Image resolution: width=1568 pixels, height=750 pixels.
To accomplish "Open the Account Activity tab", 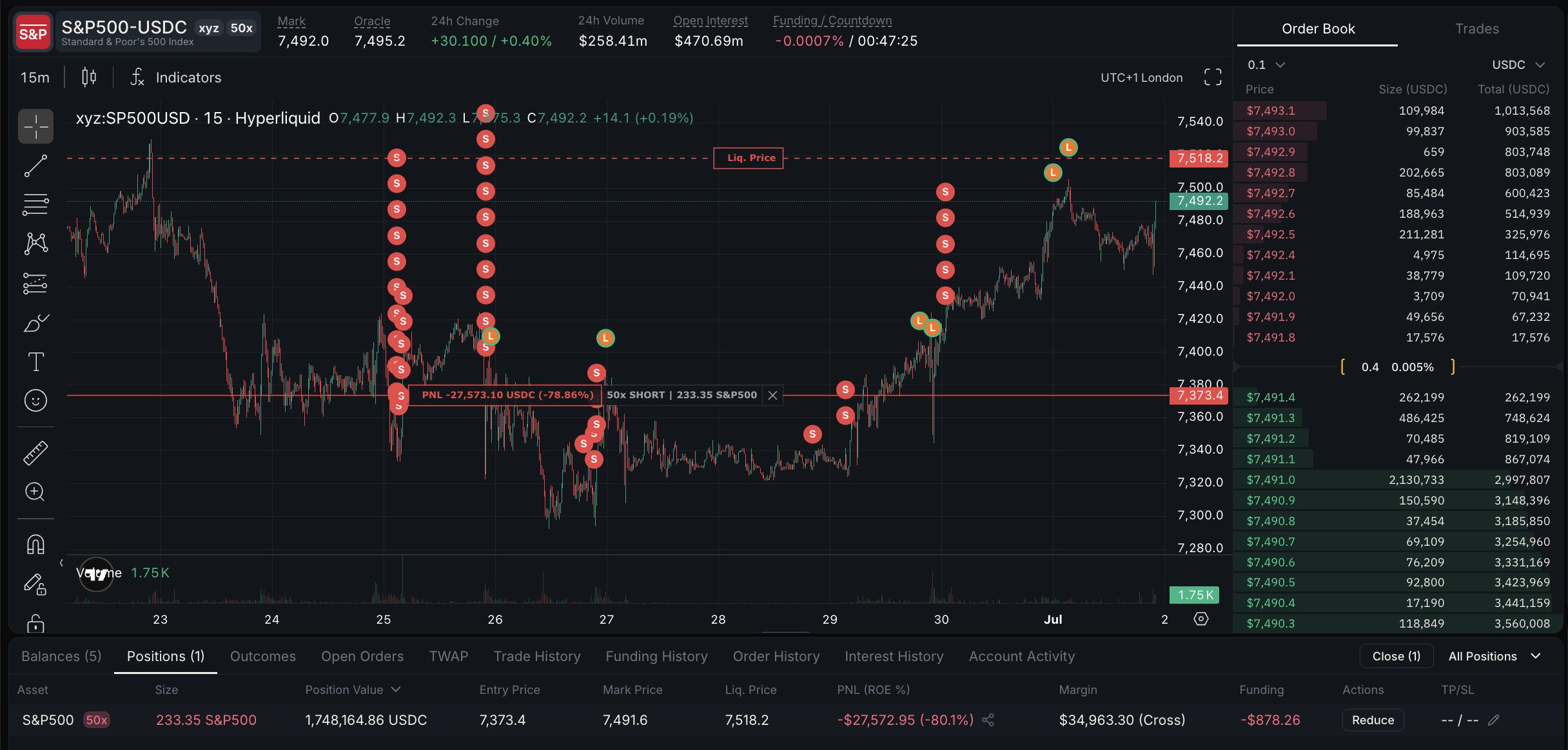I will click(x=1021, y=656).
